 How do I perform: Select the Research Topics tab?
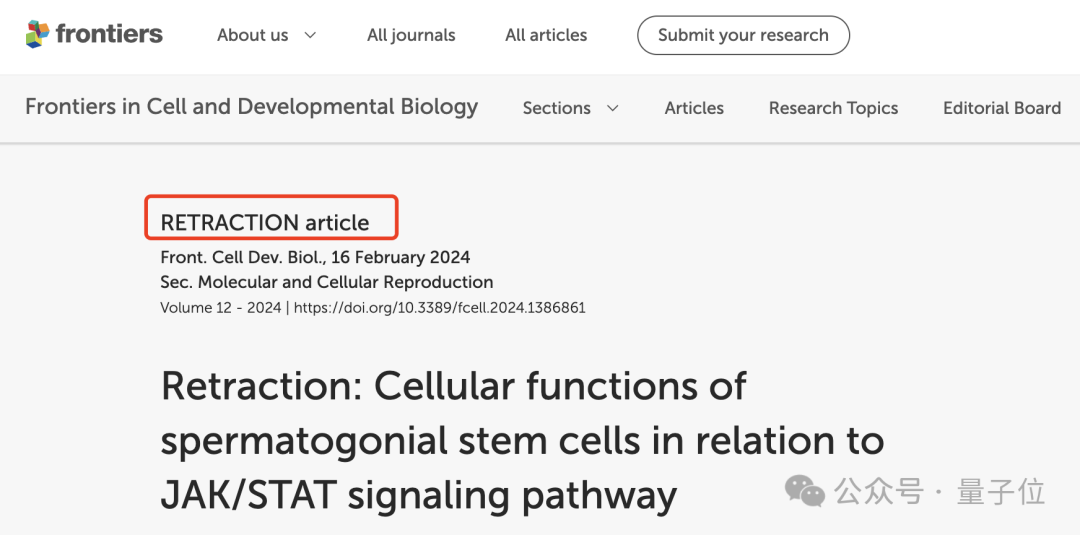833,108
